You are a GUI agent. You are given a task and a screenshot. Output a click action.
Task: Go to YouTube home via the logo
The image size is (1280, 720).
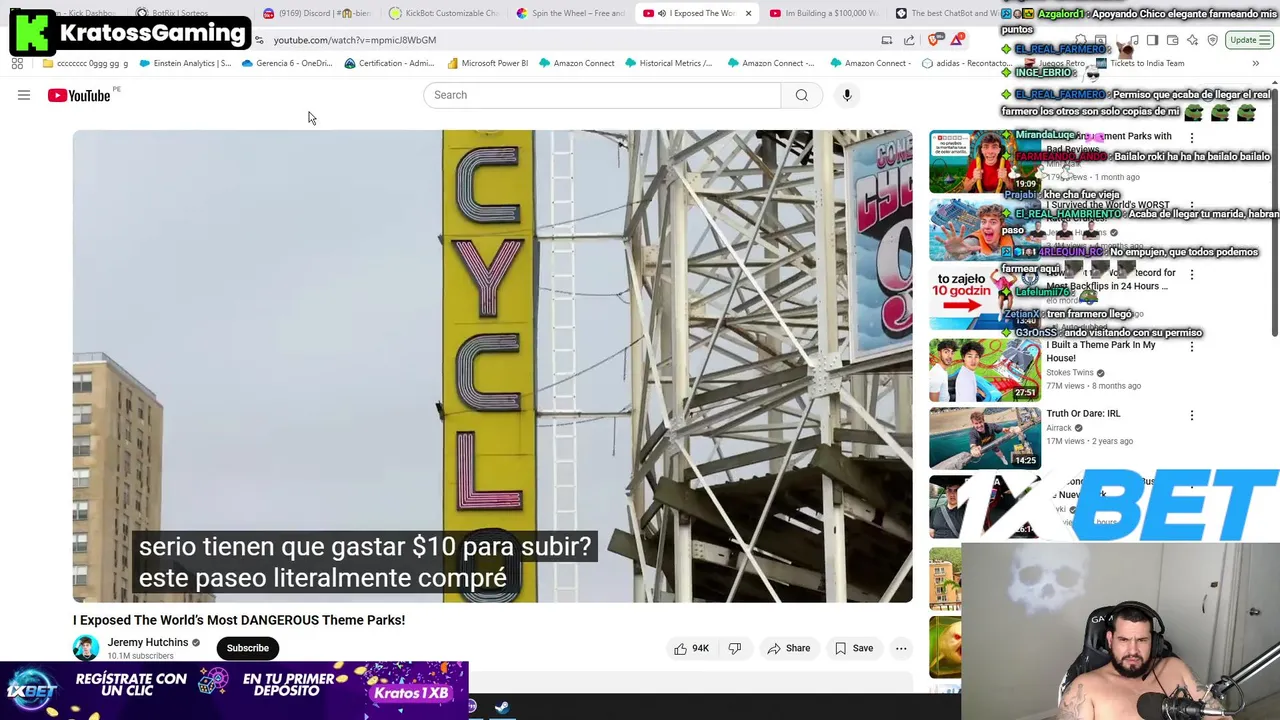point(79,95)
